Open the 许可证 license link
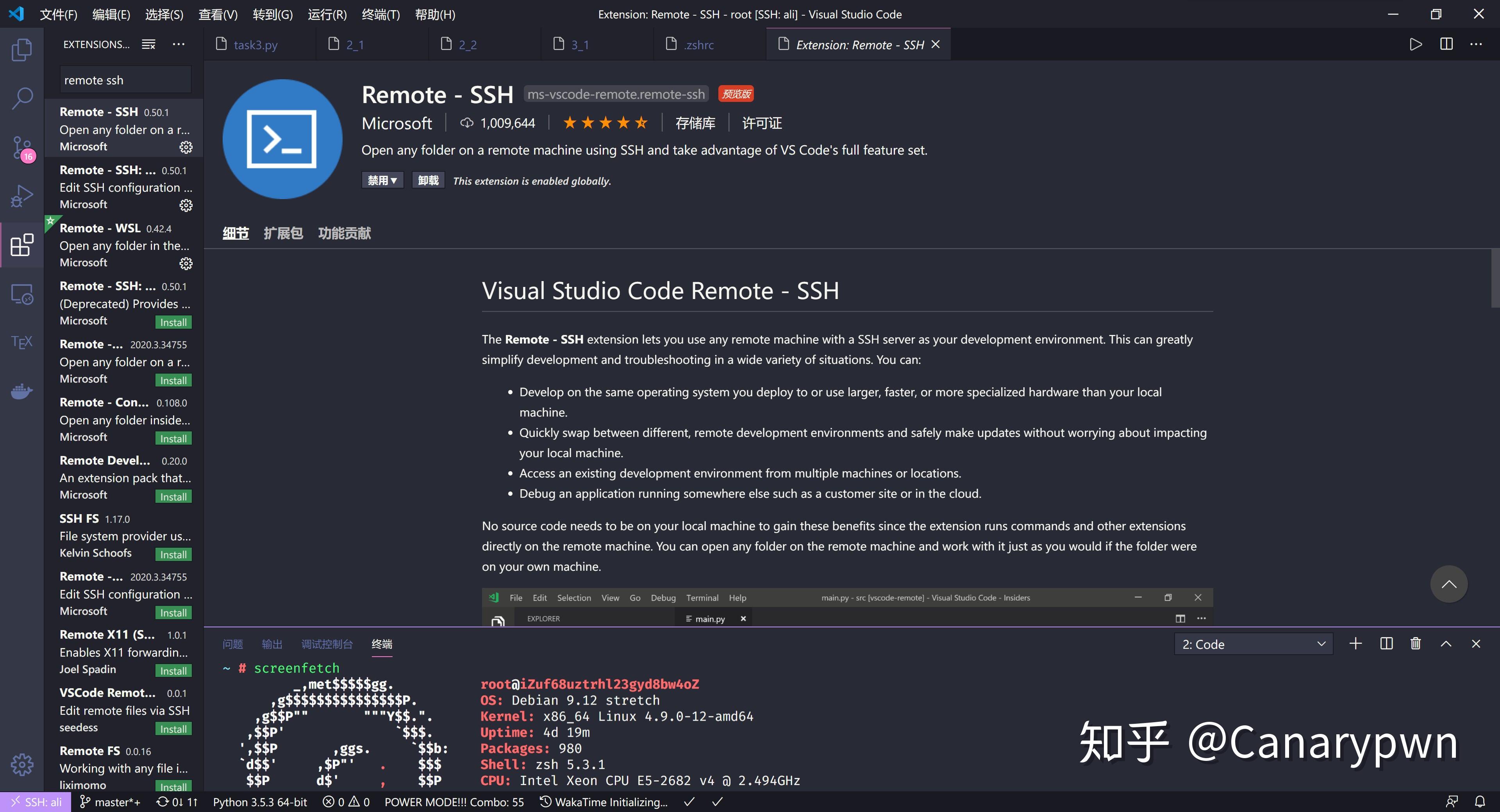The image size is (1500, 812). click(762, 123)
